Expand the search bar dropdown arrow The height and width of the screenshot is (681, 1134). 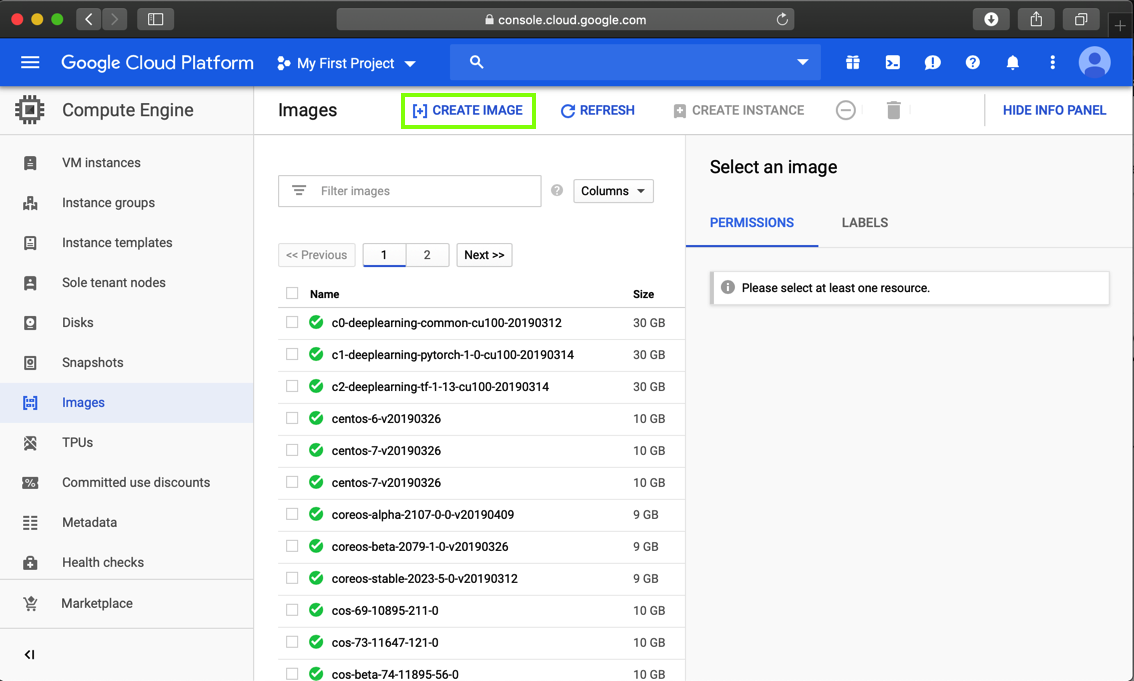[x=803, y=62]
